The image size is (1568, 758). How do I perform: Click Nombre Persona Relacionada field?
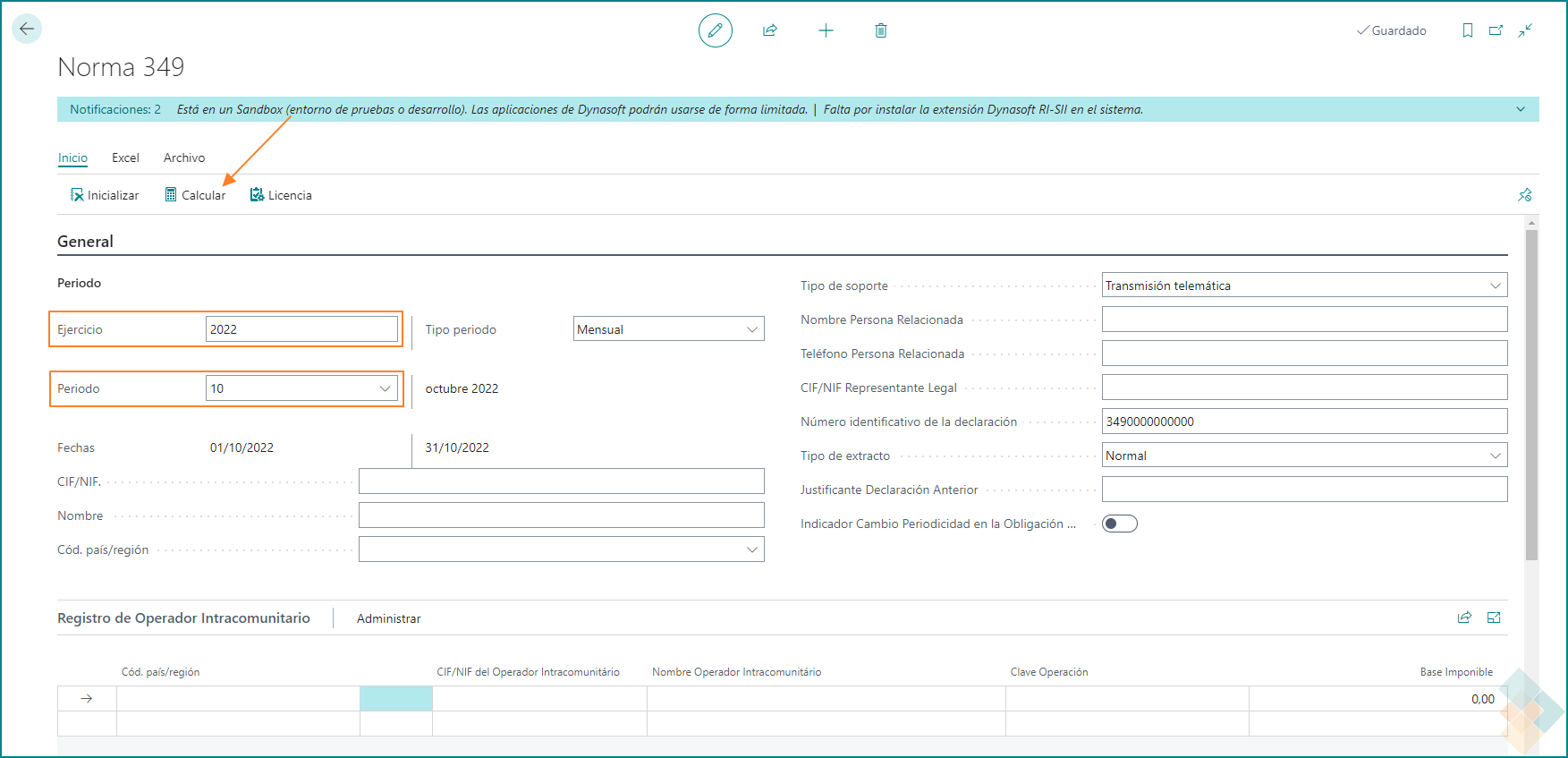[x=1304, y=319]
